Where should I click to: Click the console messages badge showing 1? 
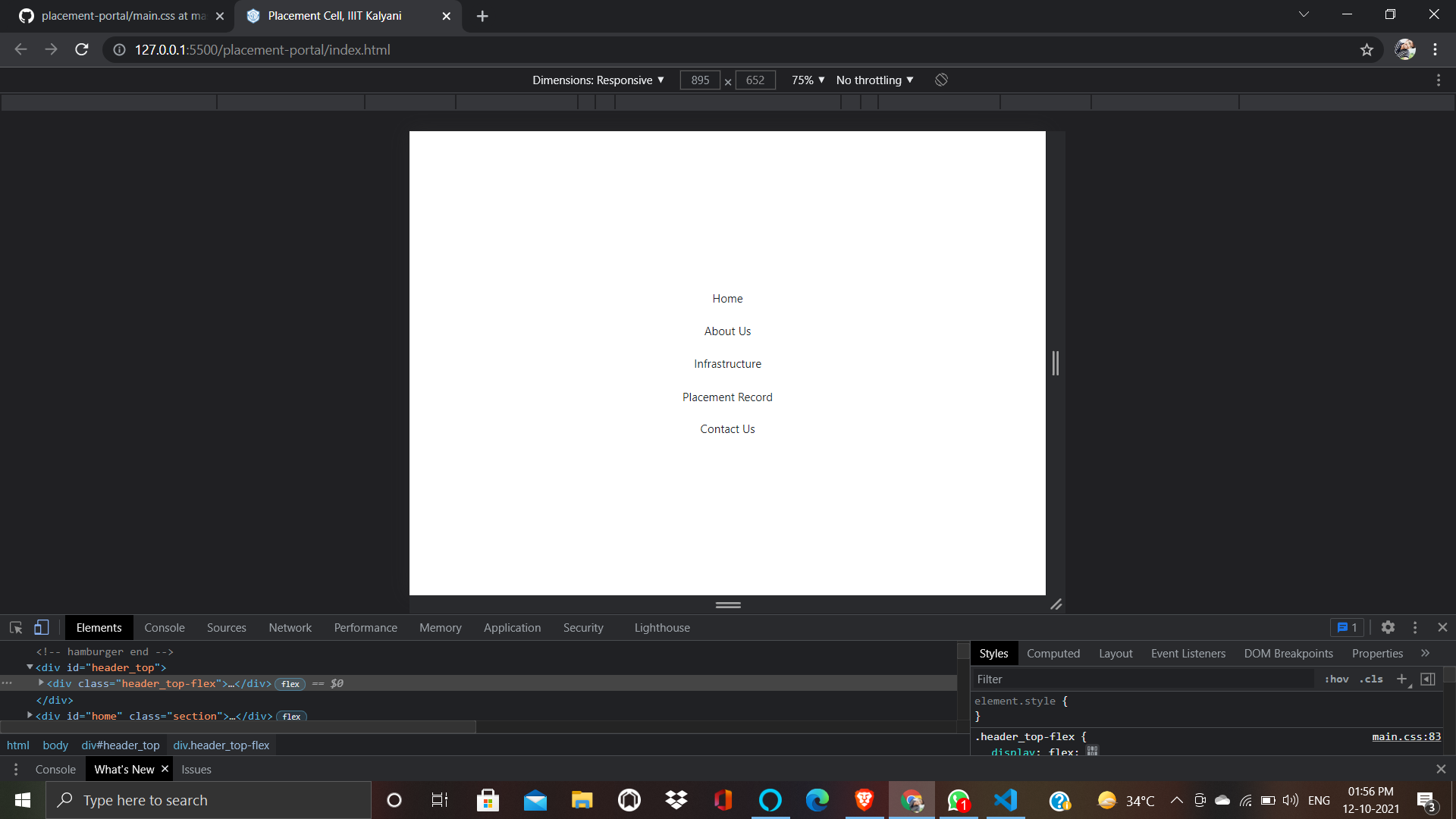coord(1347,627)
